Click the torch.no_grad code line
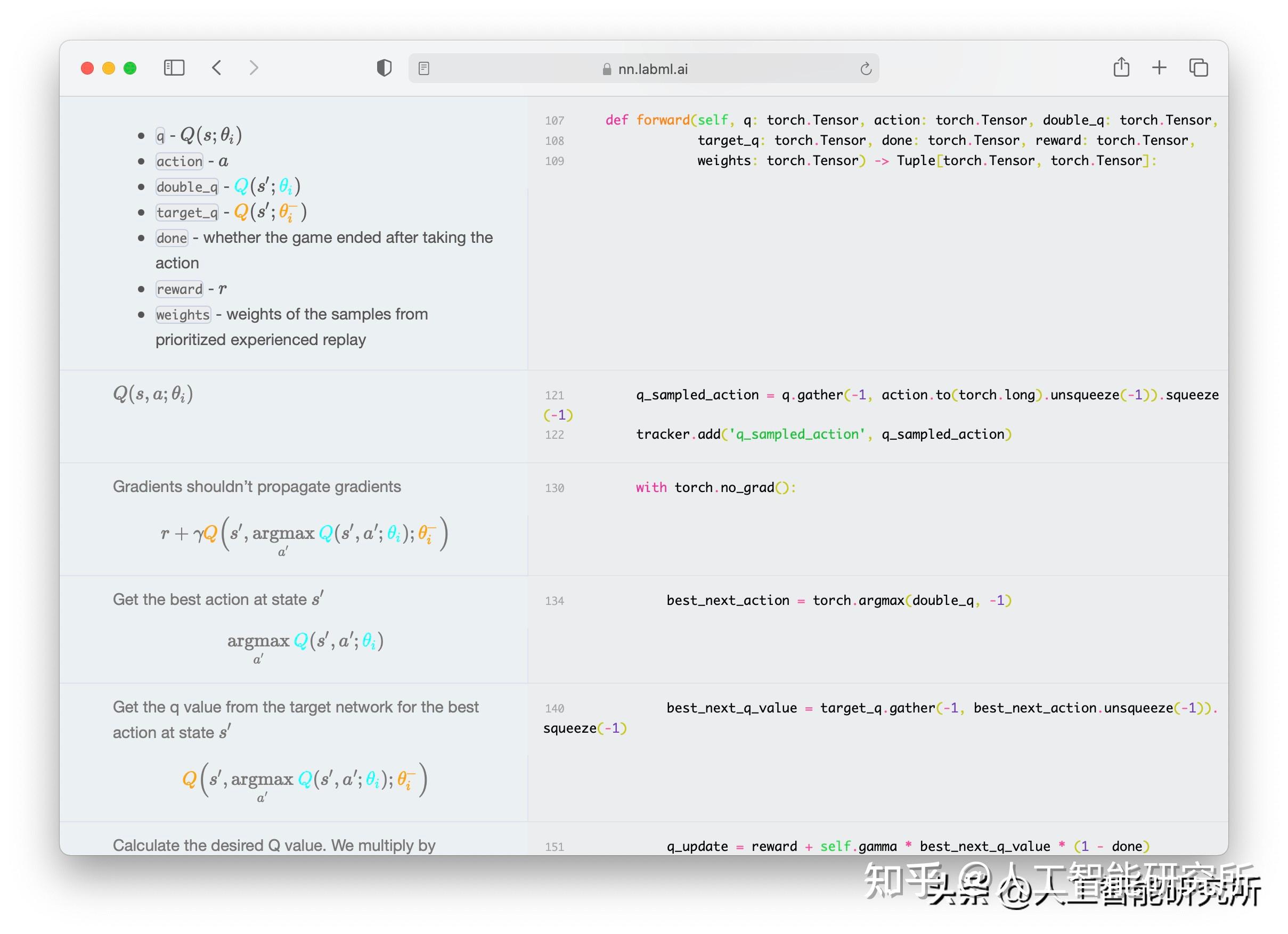The image size is (1288, 934). pos(715,487)
